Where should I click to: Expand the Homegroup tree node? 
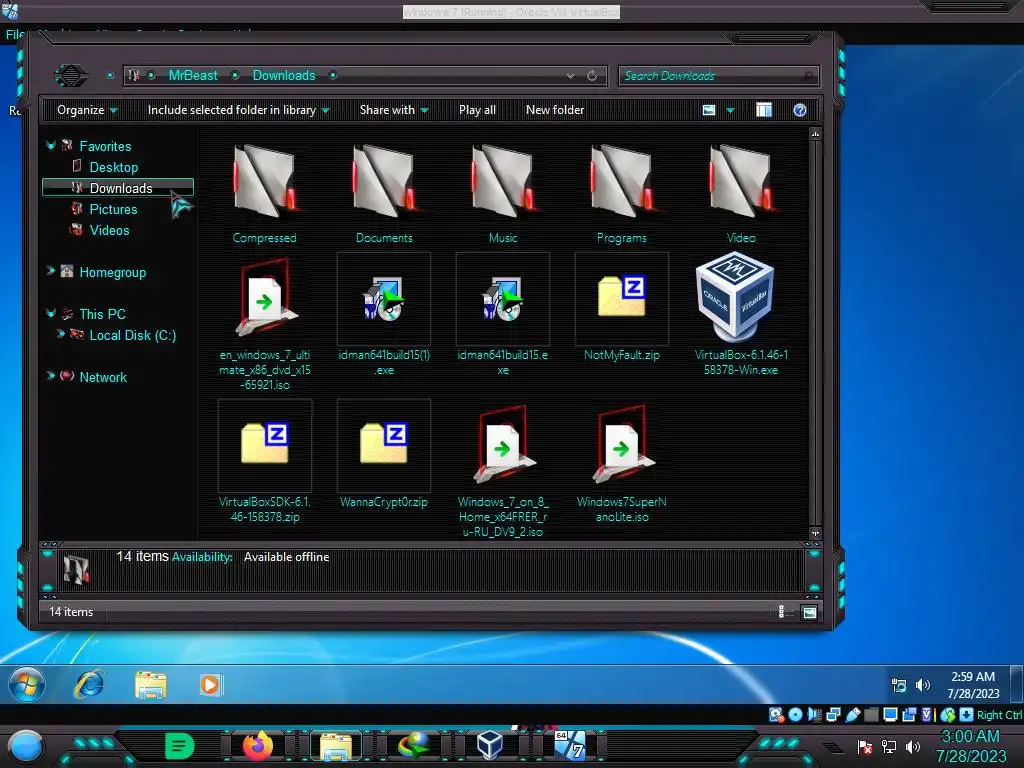point(51,271)
